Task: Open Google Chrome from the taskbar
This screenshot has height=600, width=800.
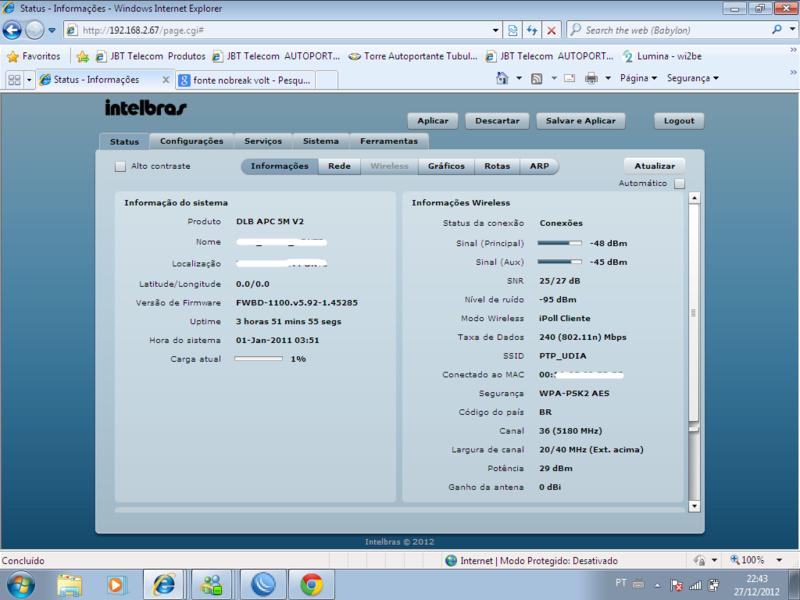Action: click(311, 585)
